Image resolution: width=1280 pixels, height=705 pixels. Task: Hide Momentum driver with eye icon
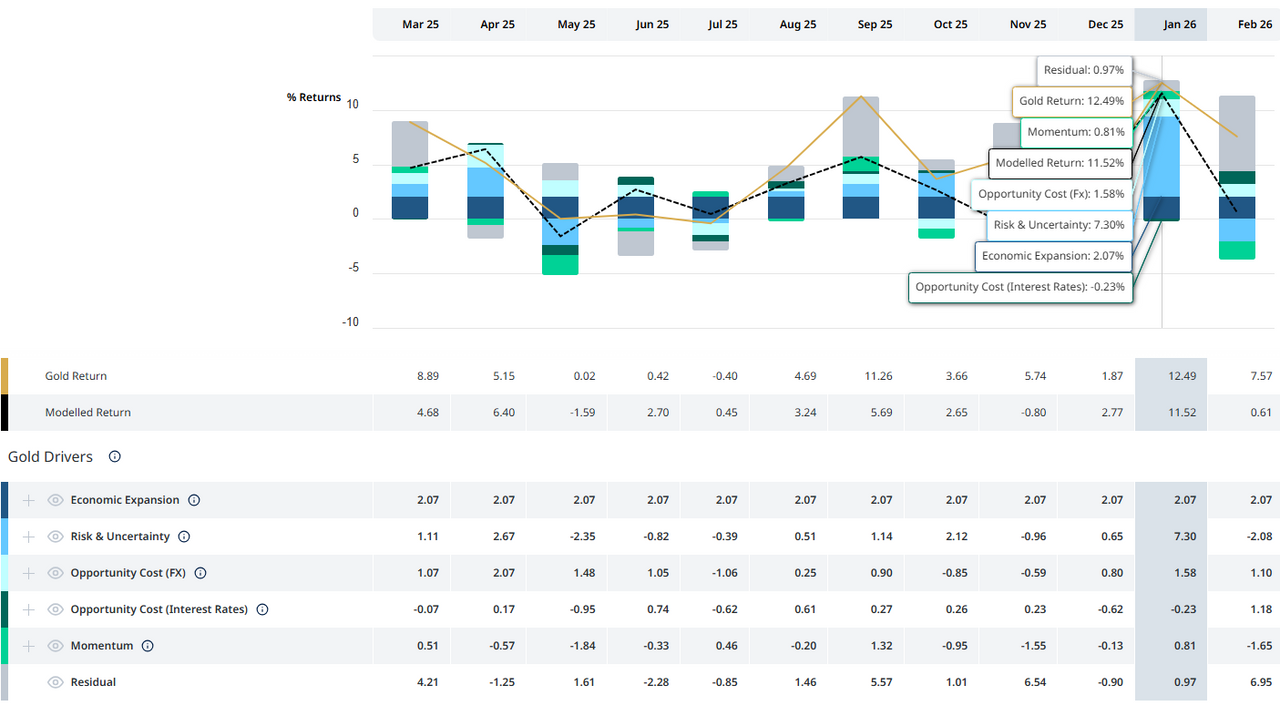coord(55,646)
